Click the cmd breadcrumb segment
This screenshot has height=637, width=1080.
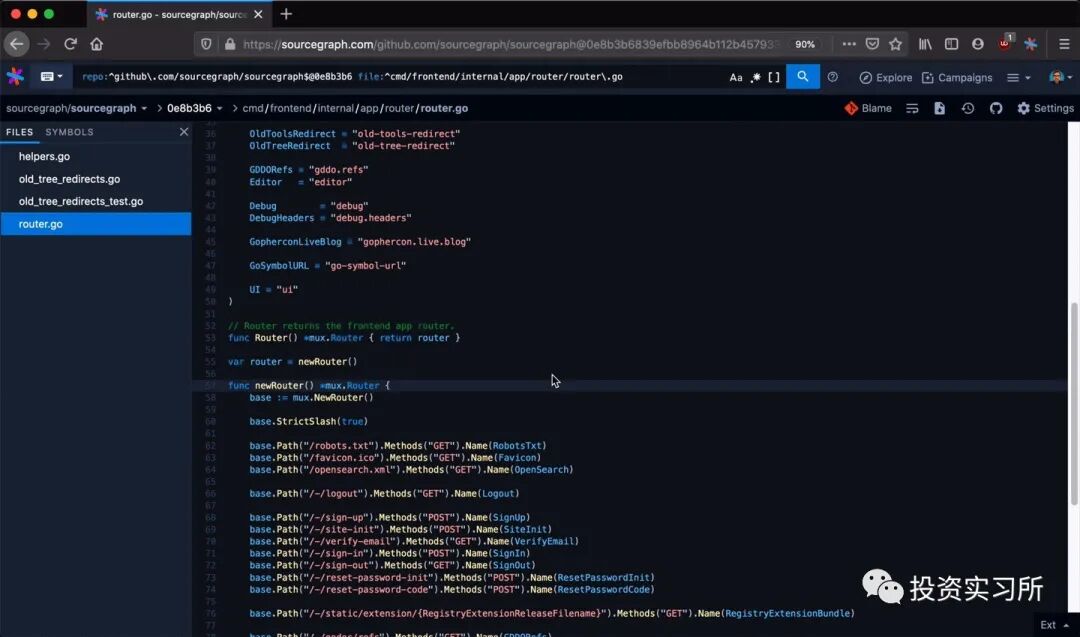[x=253, y=108]
